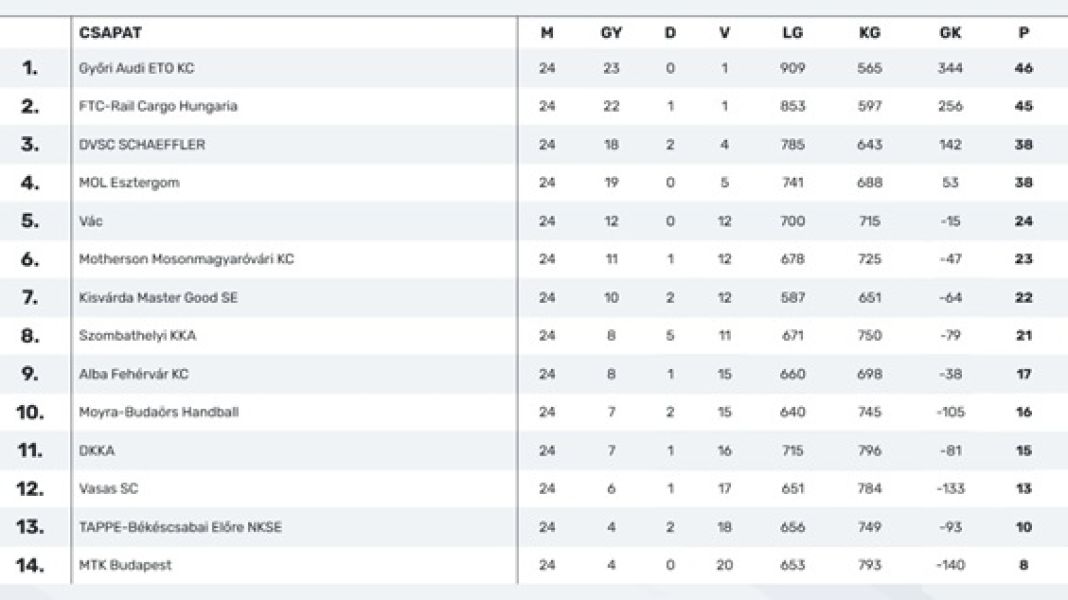Select the DVSC SCHAEFFLER team row name

point(142,145)
